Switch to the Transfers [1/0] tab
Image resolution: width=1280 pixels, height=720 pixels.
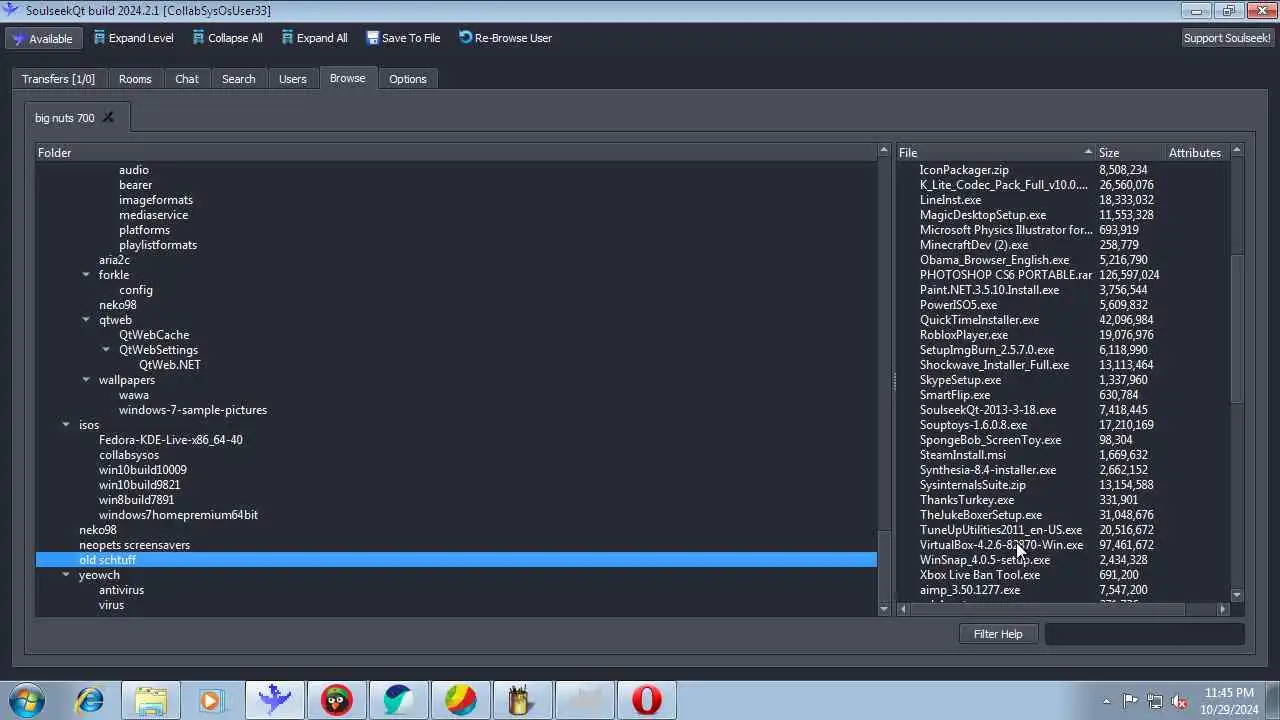click(x=58, y=79)
